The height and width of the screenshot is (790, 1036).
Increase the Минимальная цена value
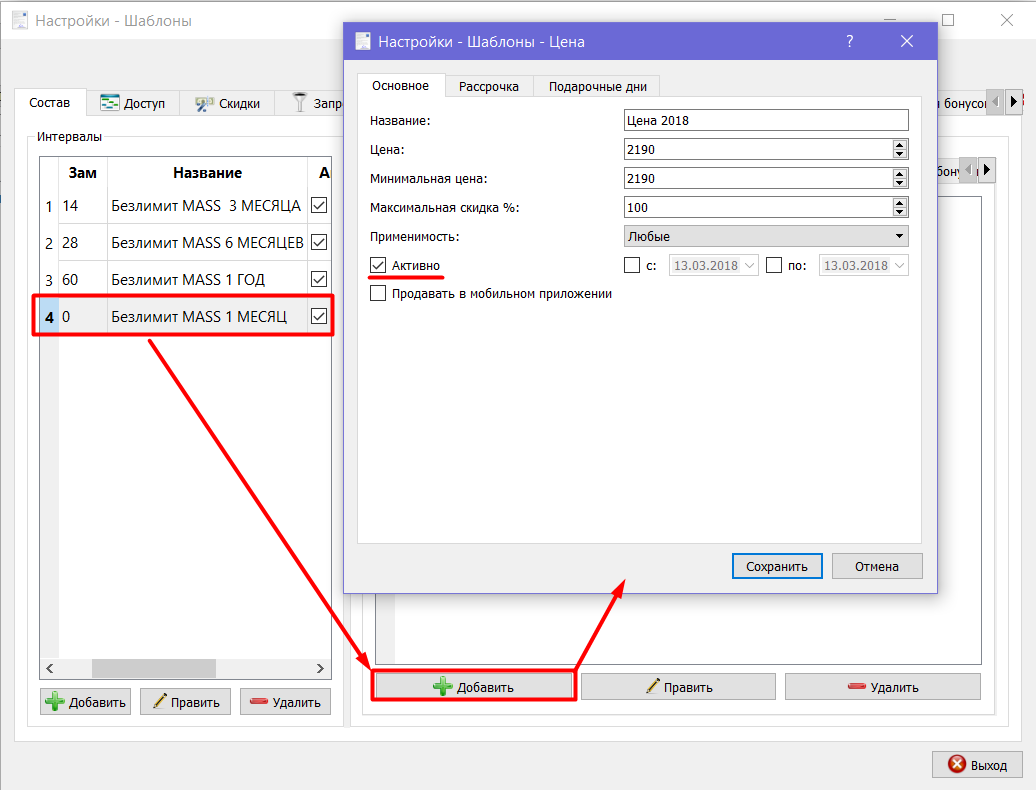click(899, 174)
